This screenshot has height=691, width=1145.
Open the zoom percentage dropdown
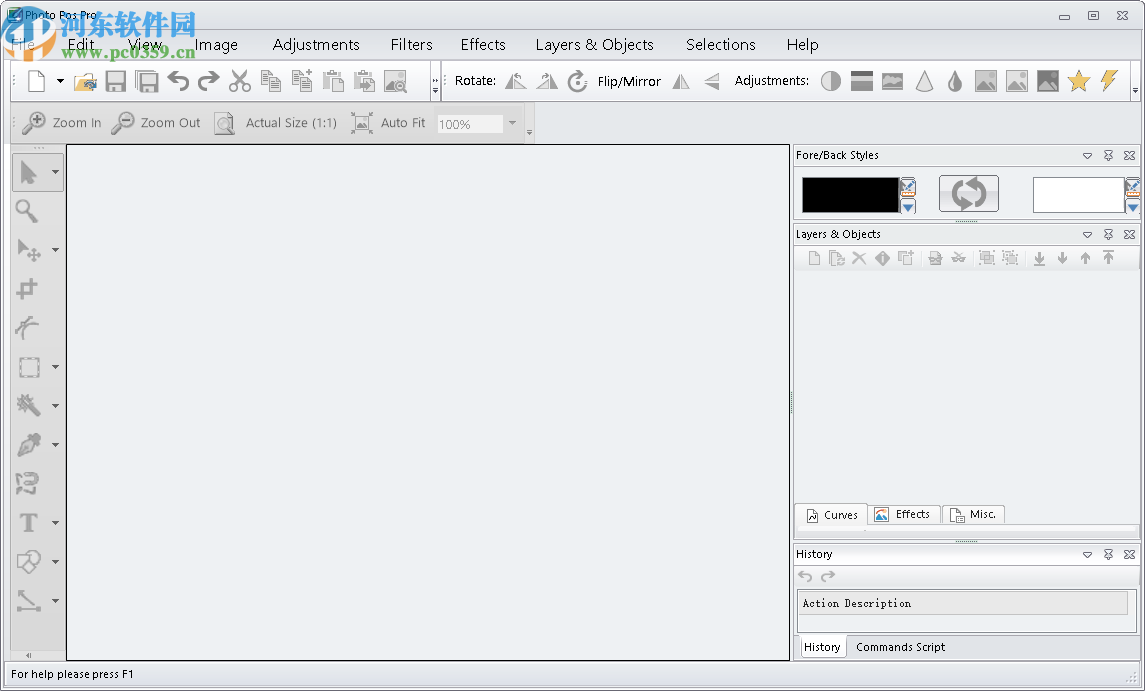tap(512, 124)
